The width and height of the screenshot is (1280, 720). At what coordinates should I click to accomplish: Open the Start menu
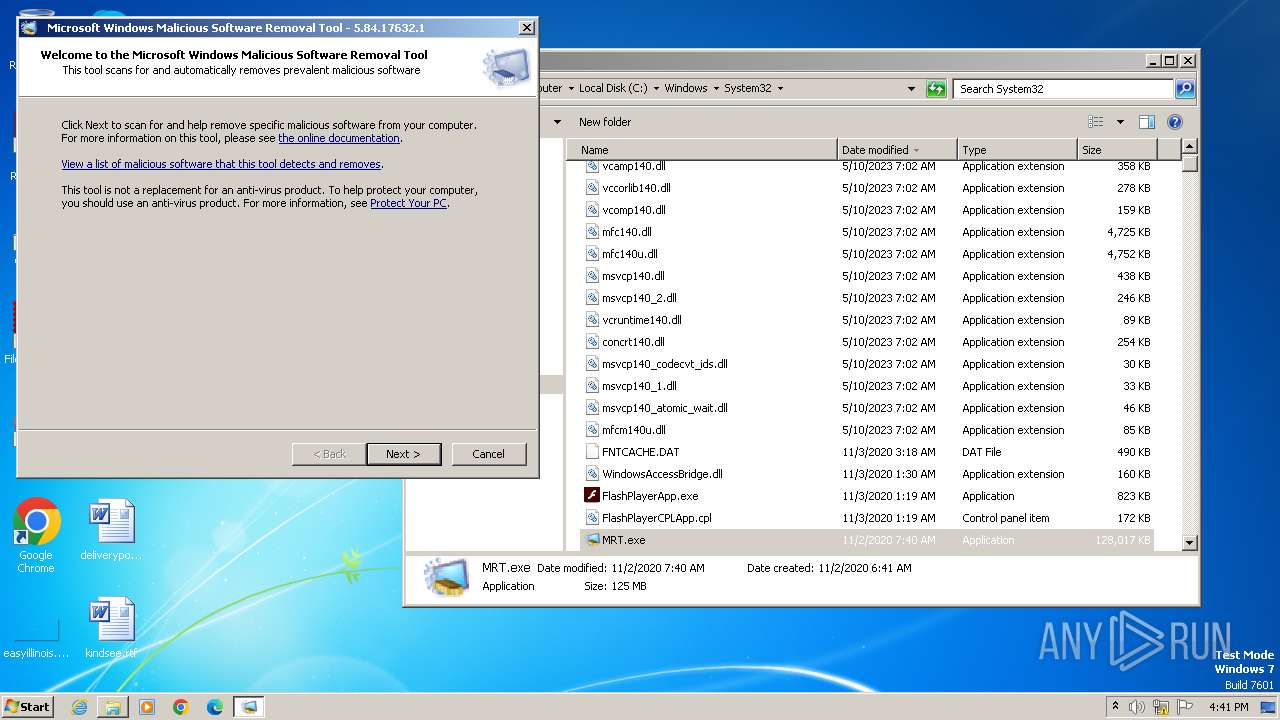click(x=28, y=706)
